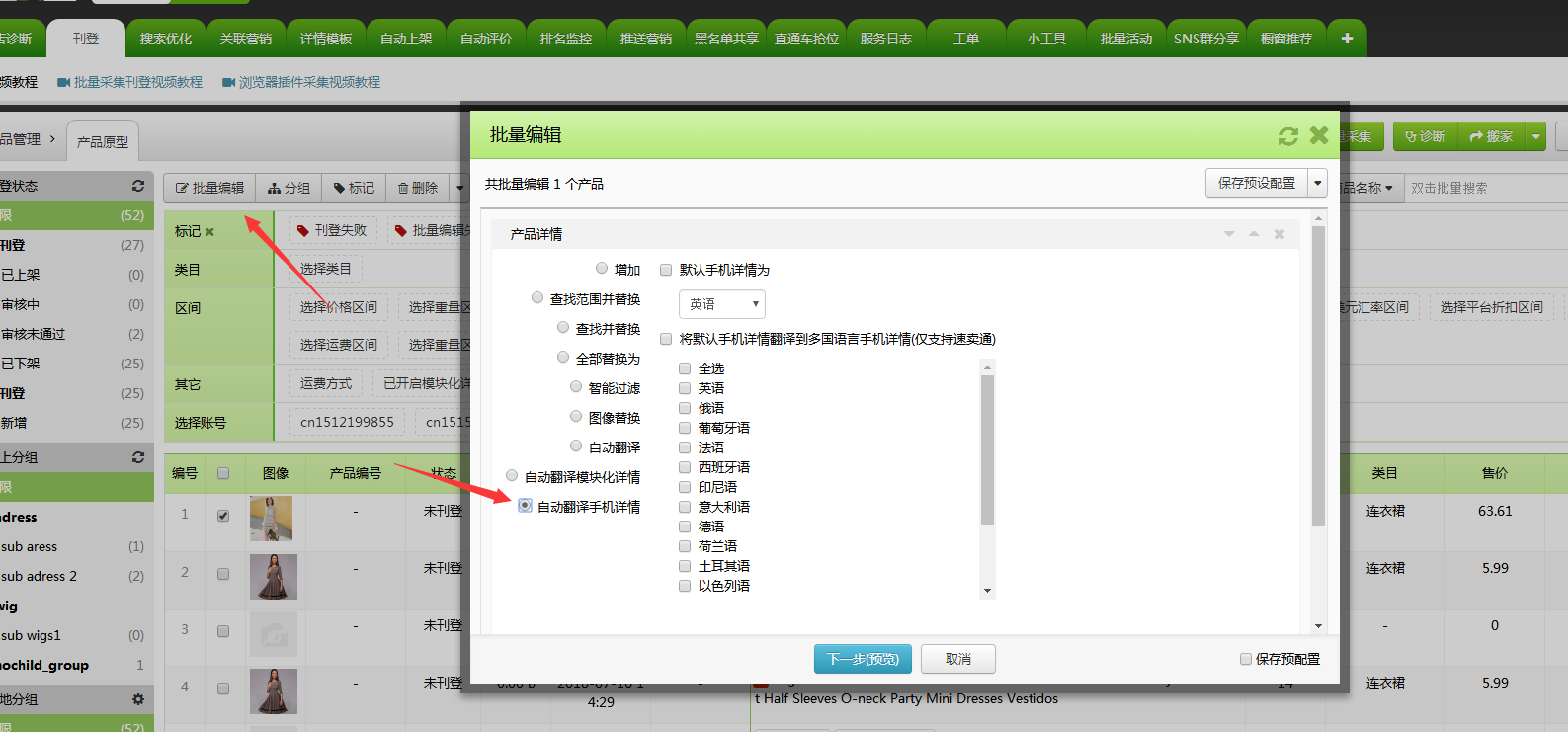This screenshot has height=732, width=1568.
Task: Click the 诊断 green button
Action: point(1425,136)
